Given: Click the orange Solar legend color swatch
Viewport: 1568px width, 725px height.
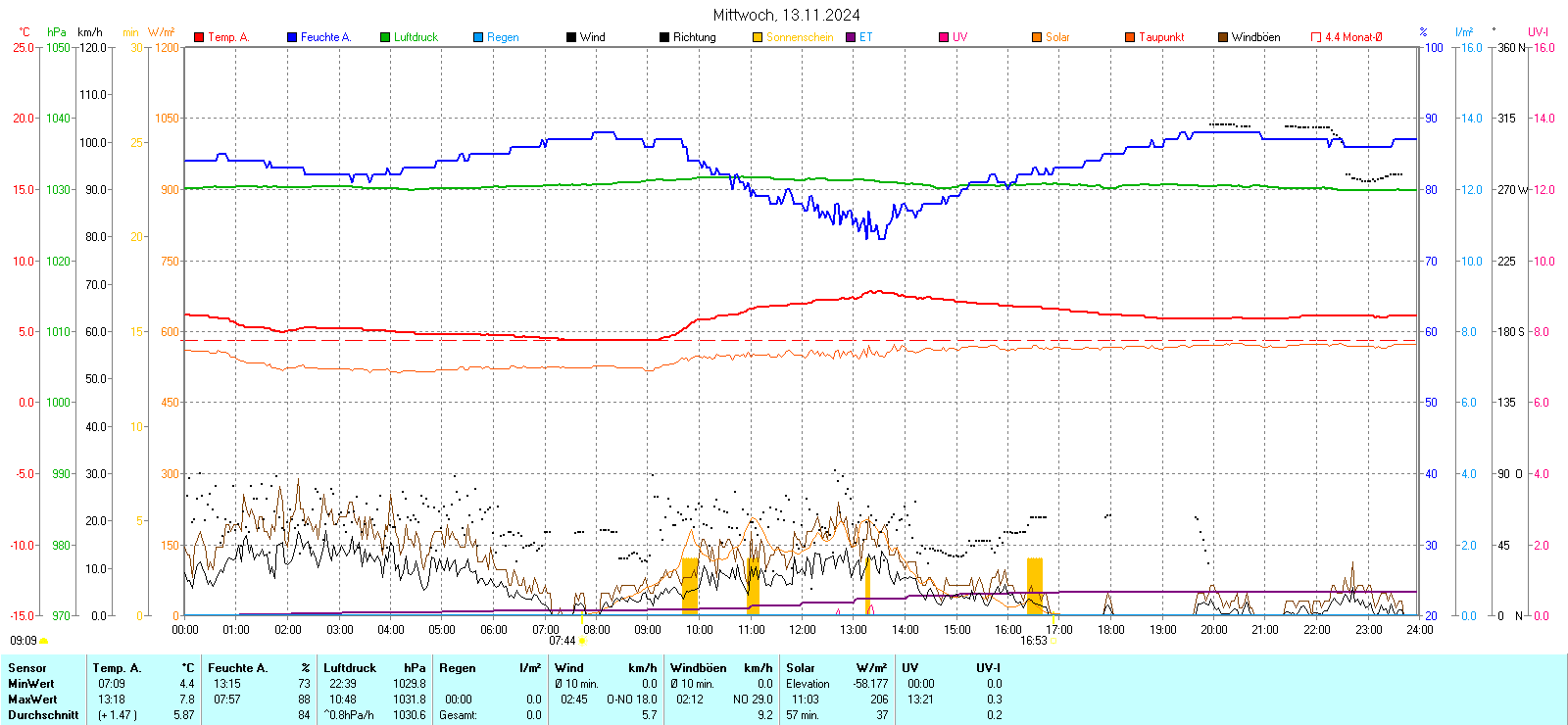Looking at the screenshot, I should (x=1037, y=37).
